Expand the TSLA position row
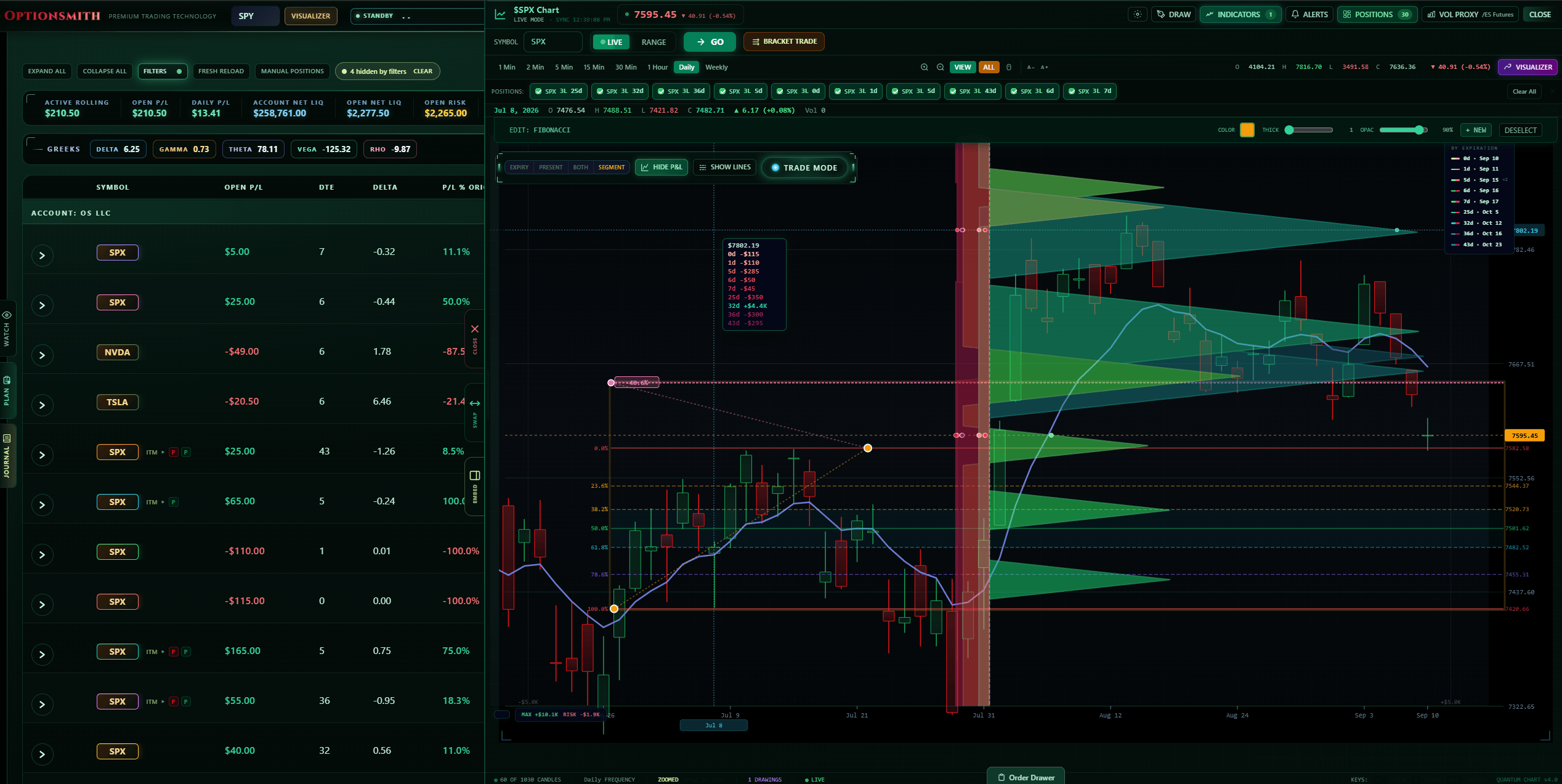This screenshot has height=784, width=1562. tap(42, 405)
